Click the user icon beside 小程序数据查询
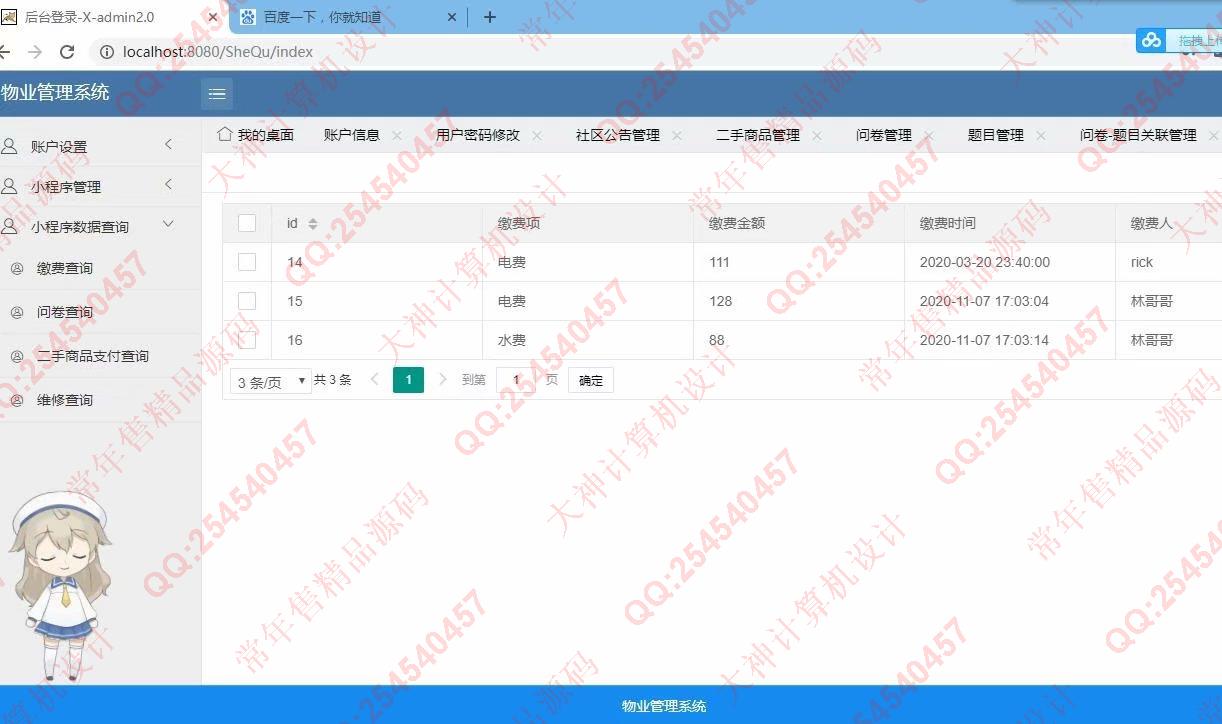The height and width of the screenshot is (724, 1222). [x=10, y=226]
